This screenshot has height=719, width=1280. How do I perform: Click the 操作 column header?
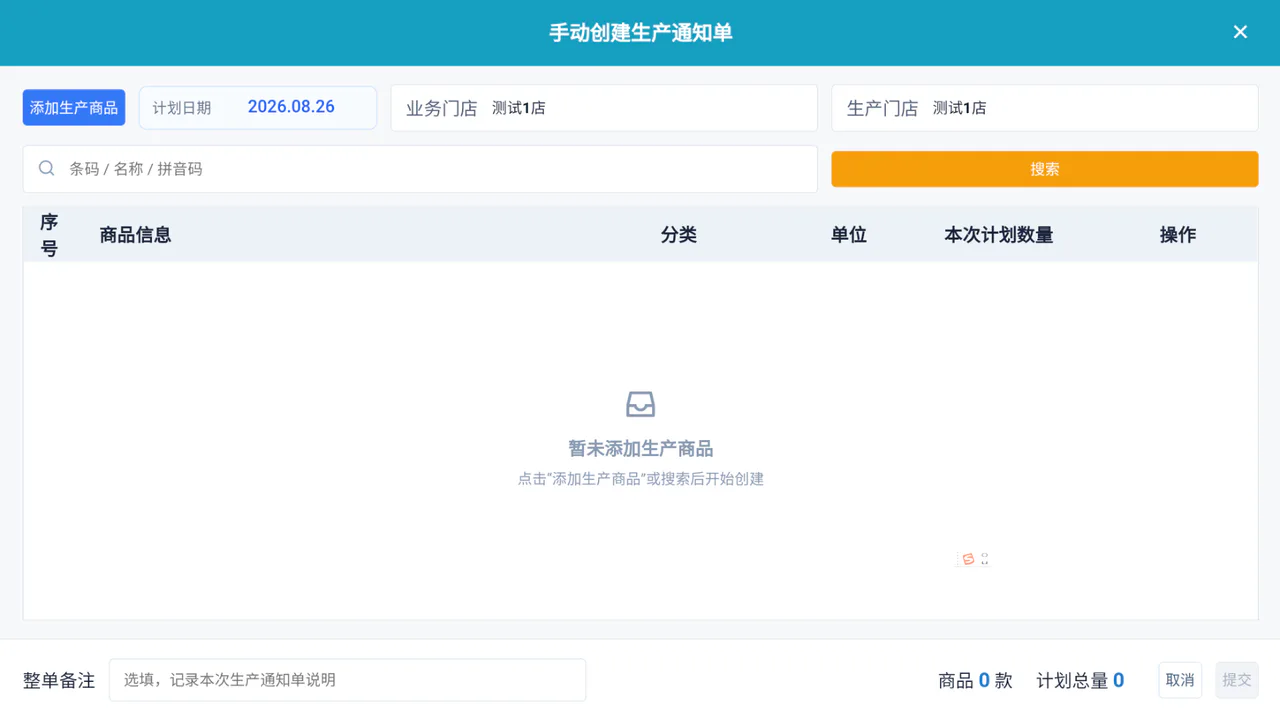tap(1178, 235)
